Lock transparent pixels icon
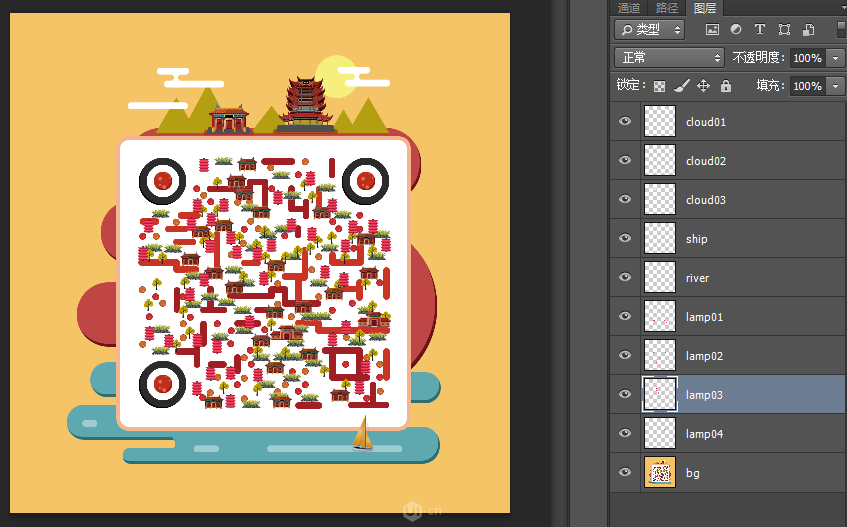The width and height of the screenshot is (847, 527). [x=659, y=86]
